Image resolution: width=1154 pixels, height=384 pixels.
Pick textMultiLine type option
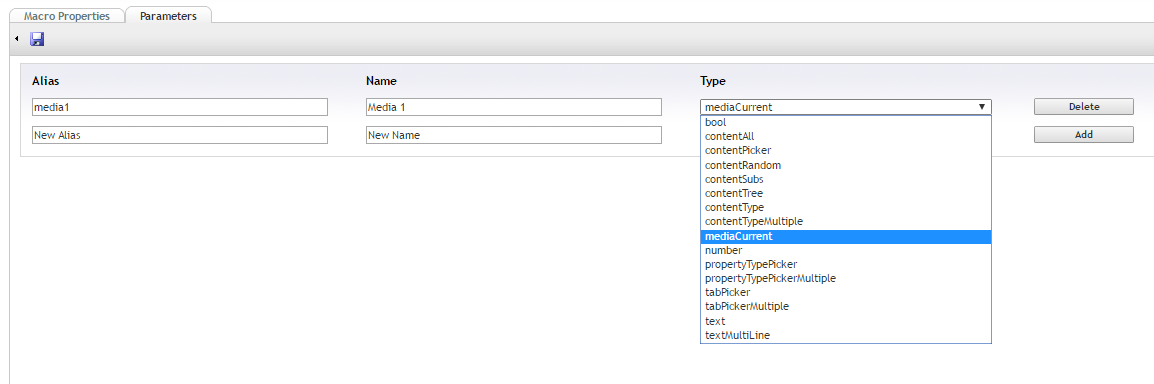pyautogui.click(x=846, y=335)
